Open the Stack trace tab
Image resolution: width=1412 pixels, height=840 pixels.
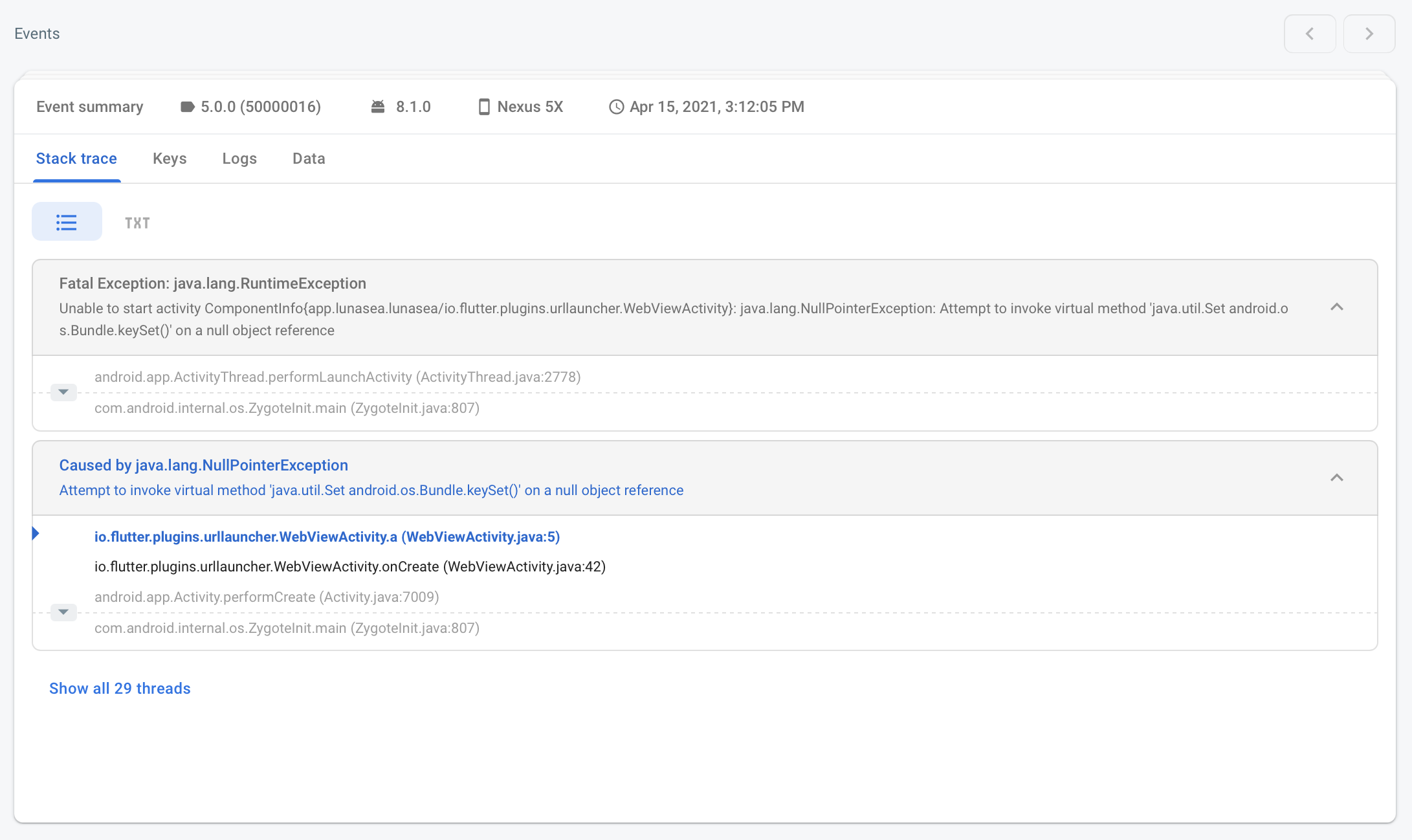point(76,159)
